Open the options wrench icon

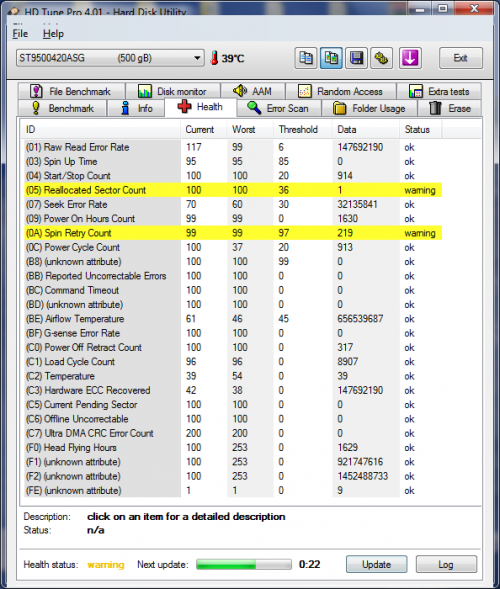click(x=381, y=58)
